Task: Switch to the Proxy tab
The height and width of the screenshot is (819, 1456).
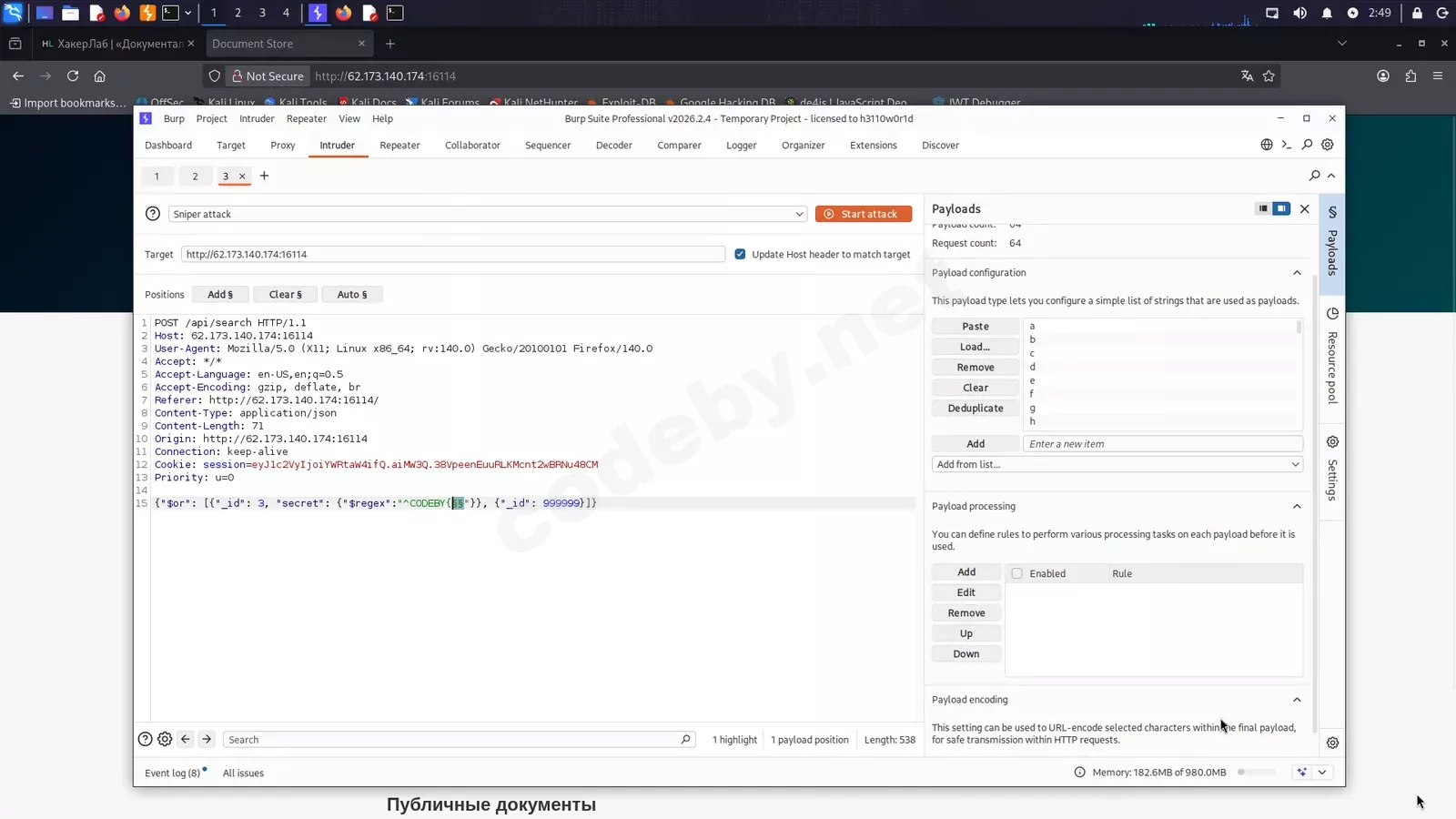Action: click(x=282, y=146)
